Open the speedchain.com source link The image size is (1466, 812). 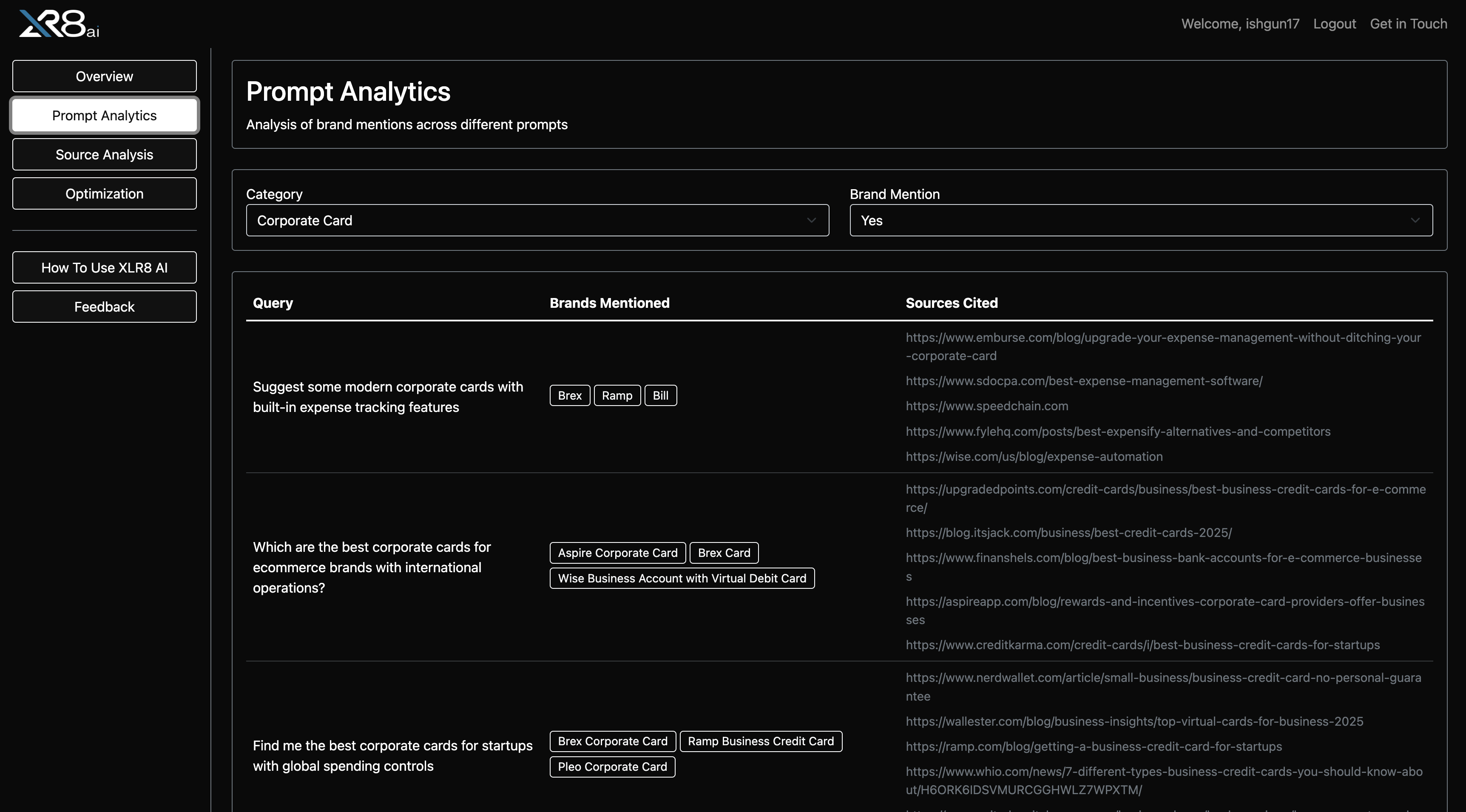[x=987, y=406]
